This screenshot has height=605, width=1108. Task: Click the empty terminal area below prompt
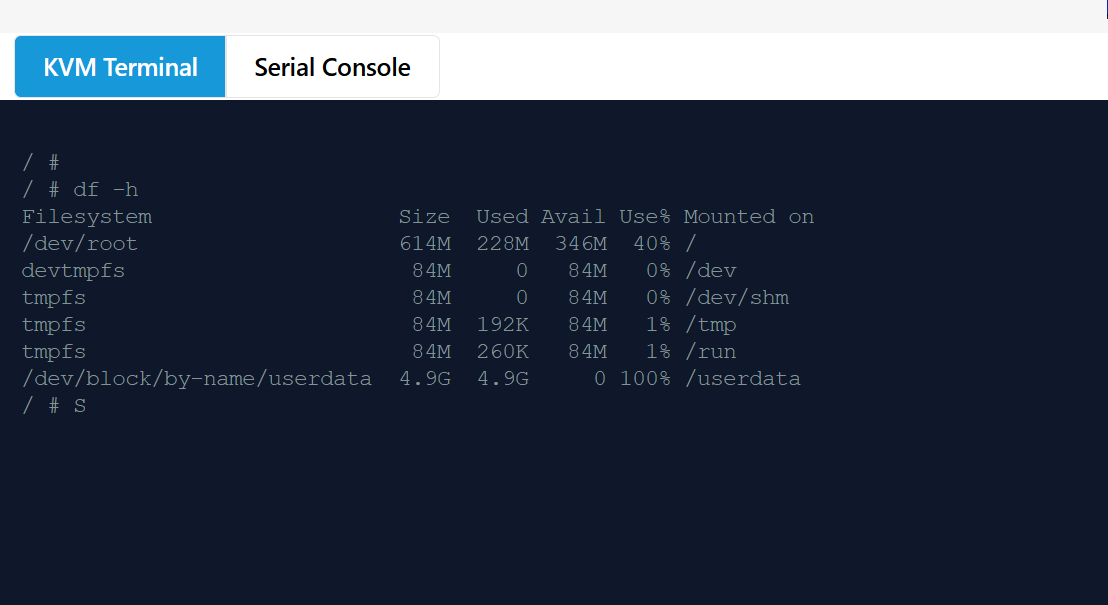[x=554, y=509]
